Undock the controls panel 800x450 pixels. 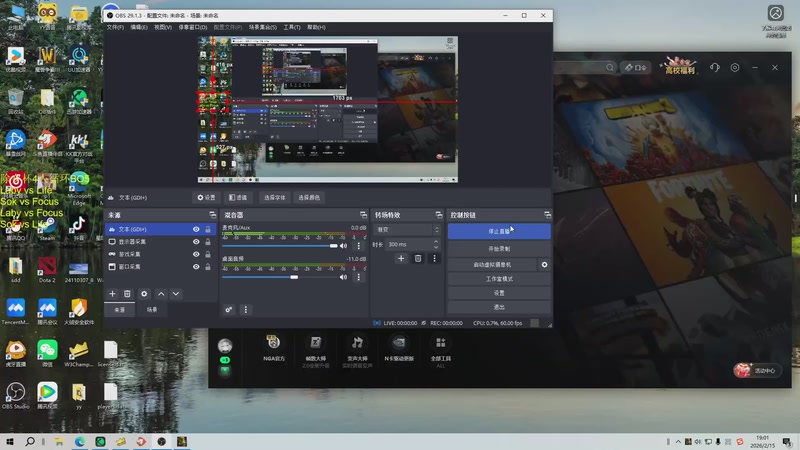click(x=547, y=215)
